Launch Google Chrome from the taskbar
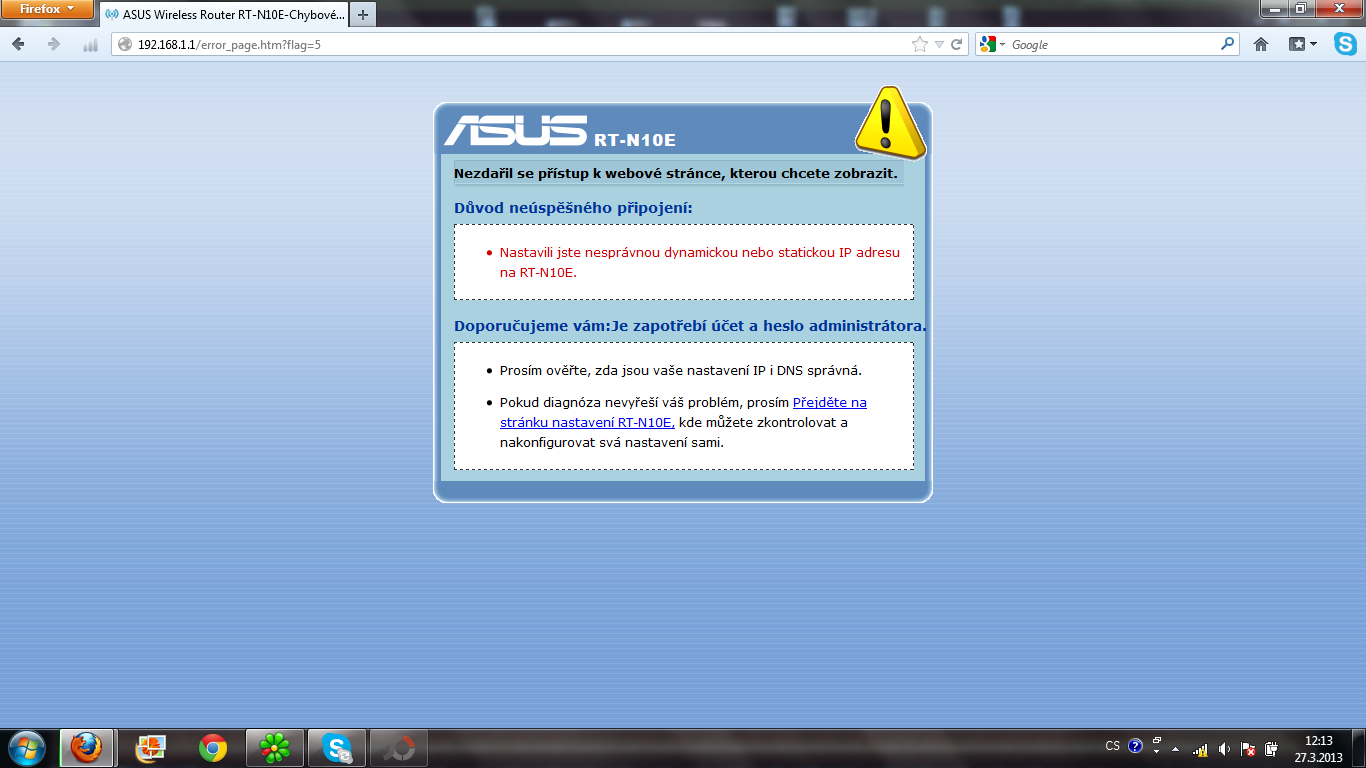 pos(212,747)
